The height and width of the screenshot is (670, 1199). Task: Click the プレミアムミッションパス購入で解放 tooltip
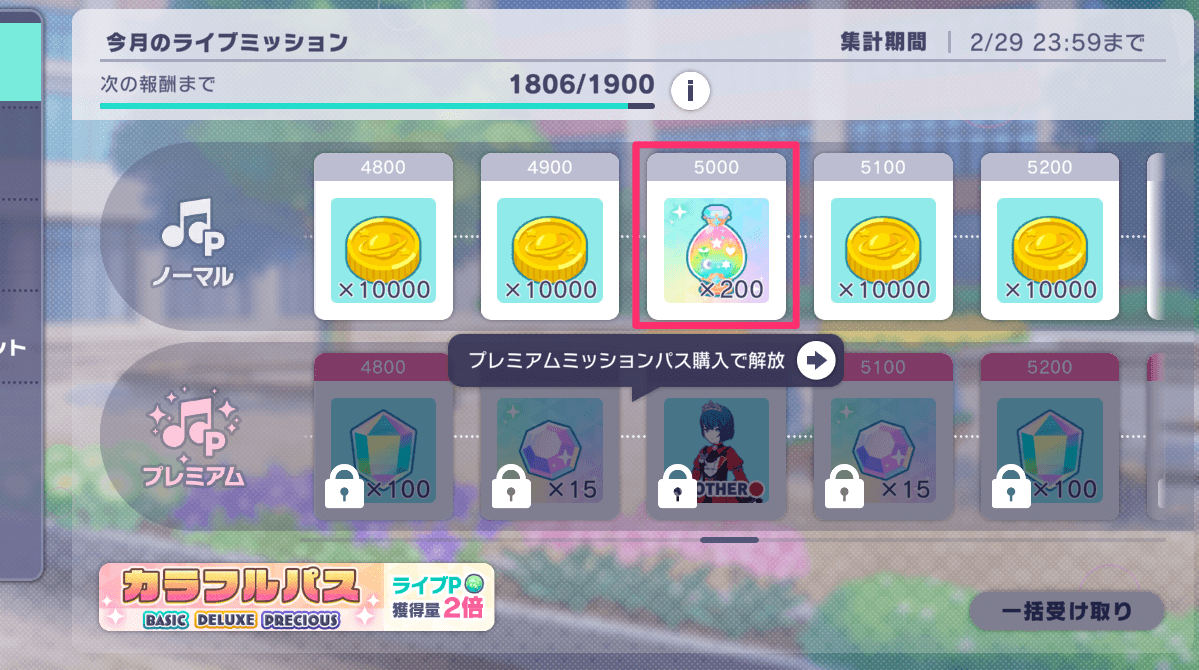coord(645,360)
